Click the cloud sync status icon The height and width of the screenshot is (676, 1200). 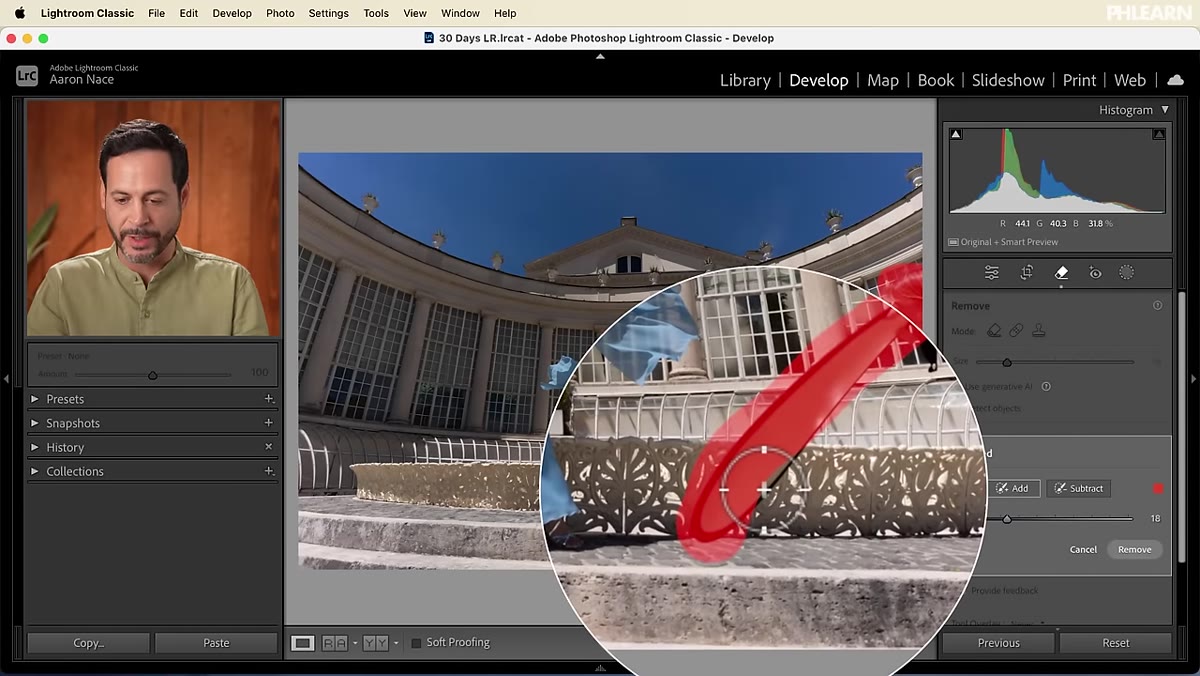coord(1176,80)
